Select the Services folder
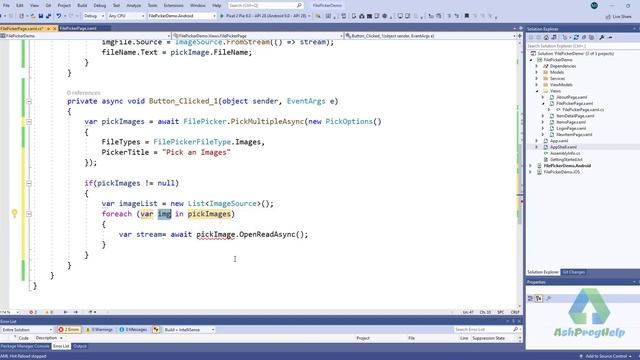The height and width of the screenshot is (360, 640). click(557, 78)
